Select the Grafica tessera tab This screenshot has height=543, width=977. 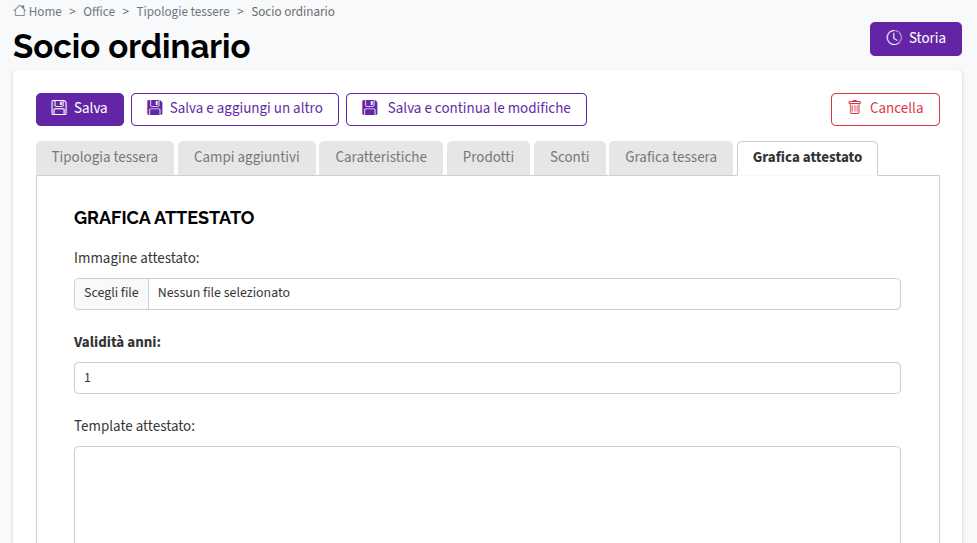671,158
